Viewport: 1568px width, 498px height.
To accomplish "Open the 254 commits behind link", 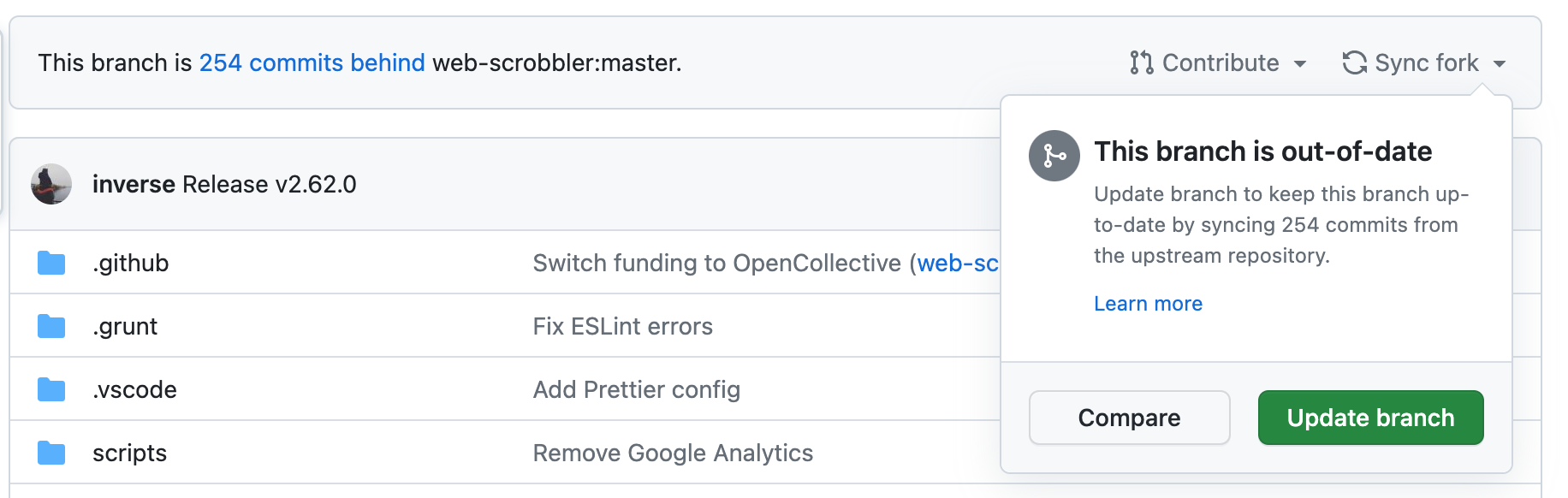I will click(x=312, y=62).
